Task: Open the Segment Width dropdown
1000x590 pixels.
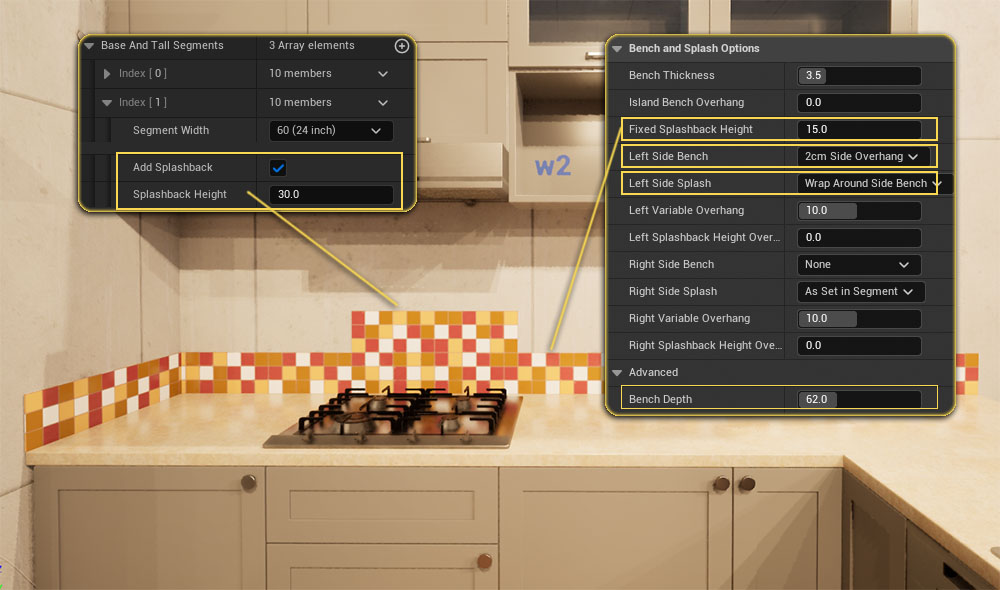Action: click(330, 131)
